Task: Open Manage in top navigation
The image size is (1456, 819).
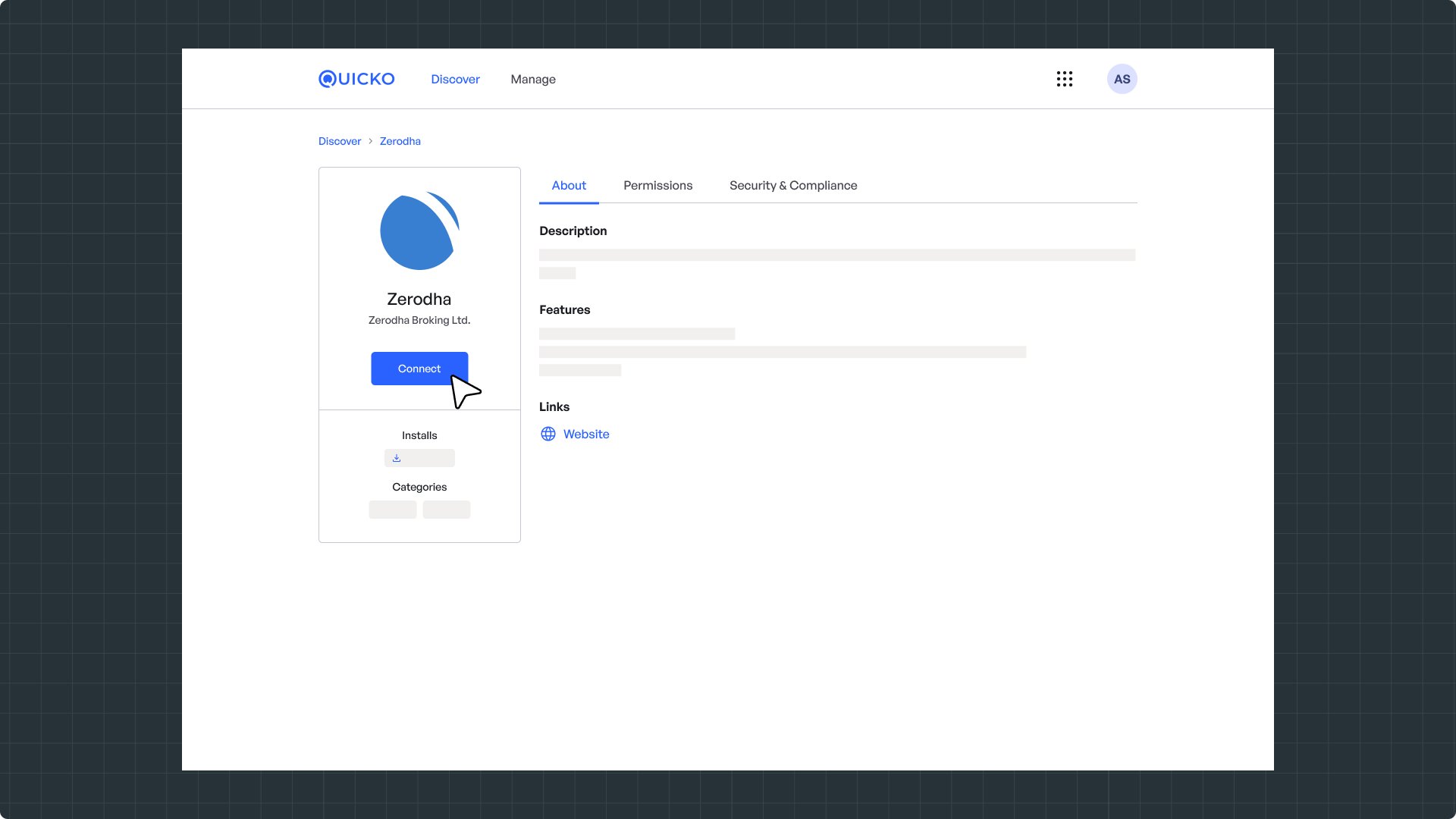Action: coord(533,79)
